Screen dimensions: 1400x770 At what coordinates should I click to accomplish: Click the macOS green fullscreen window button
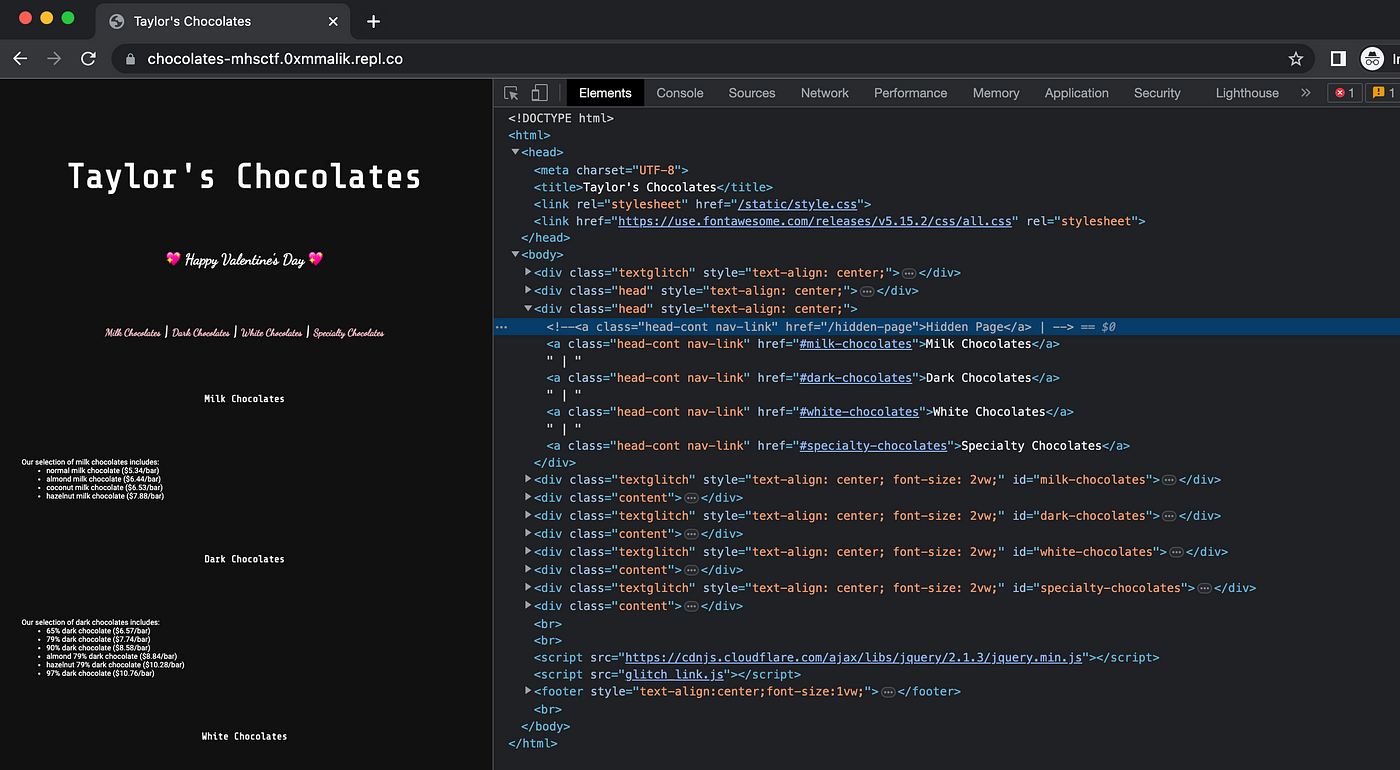click(x=68, y=18)
